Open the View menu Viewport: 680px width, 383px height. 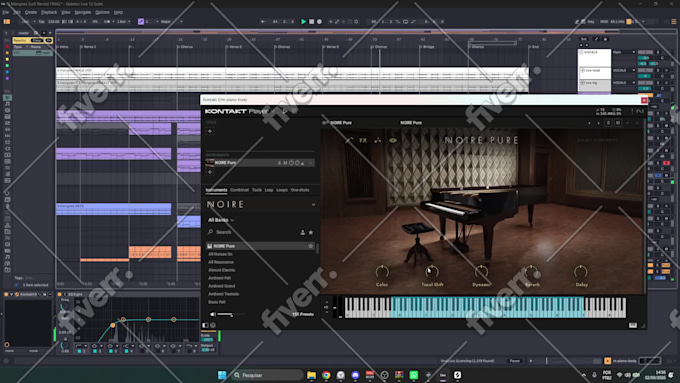65,12
